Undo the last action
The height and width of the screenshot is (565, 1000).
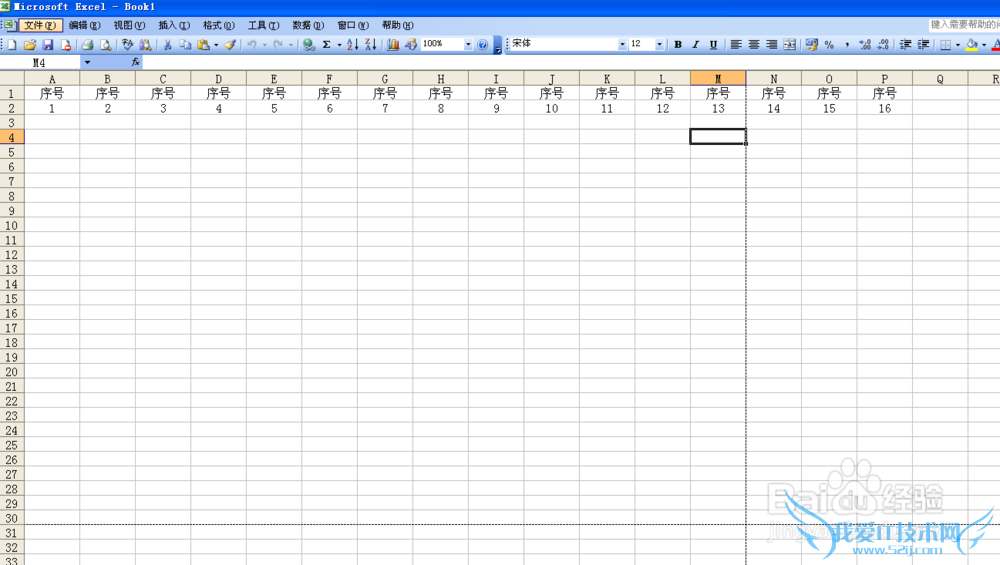point(252,45)
